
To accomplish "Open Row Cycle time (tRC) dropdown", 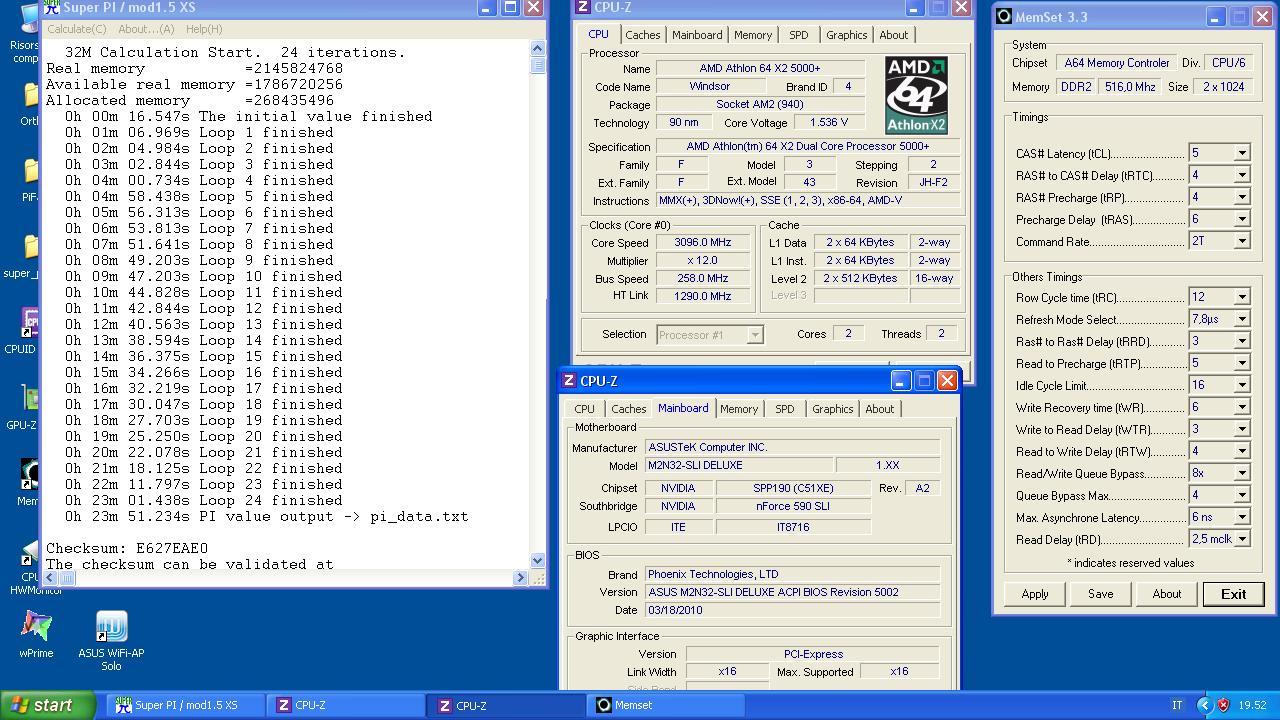I will click(1241, 298).
